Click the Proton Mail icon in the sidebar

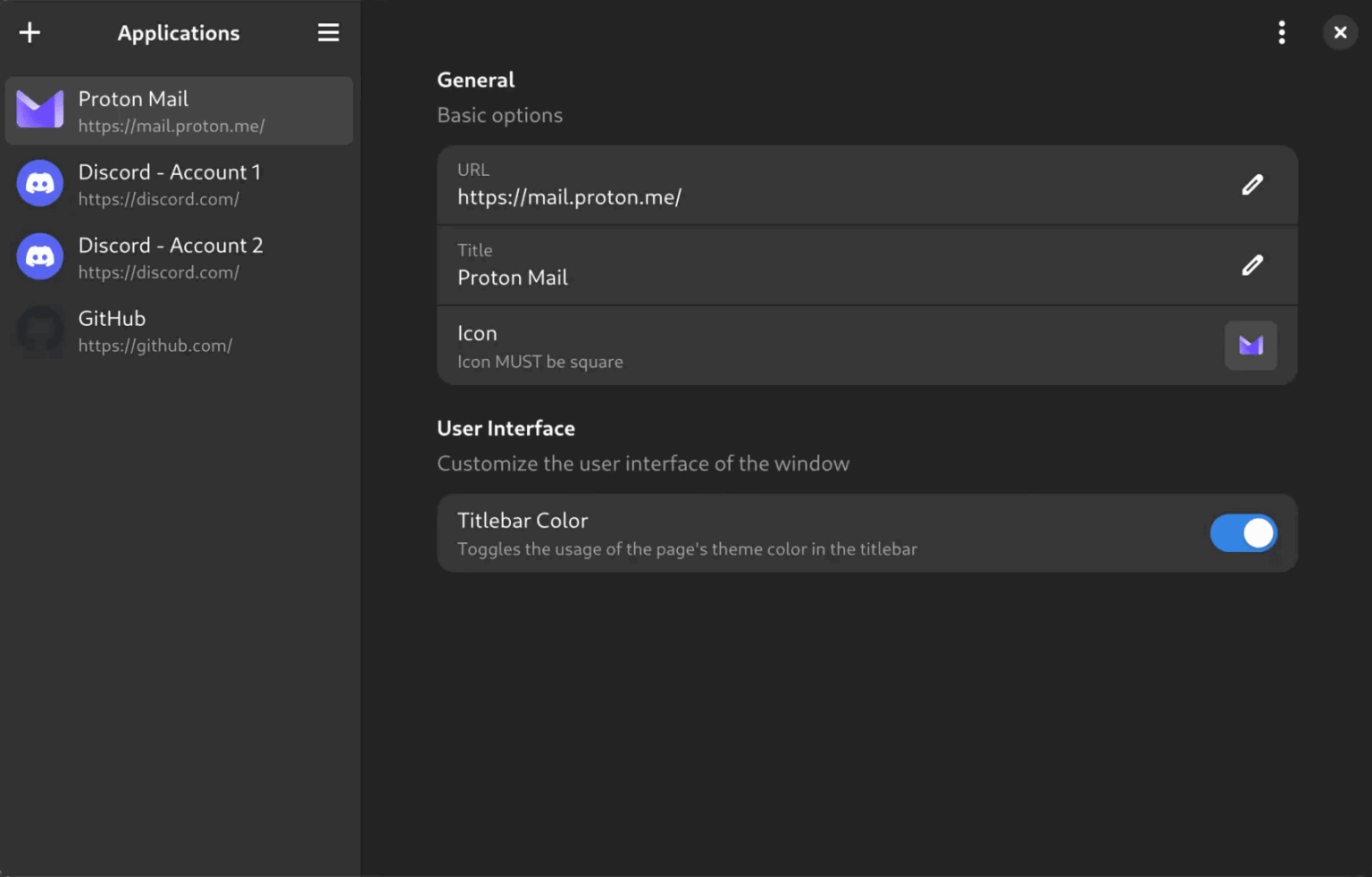[39, 109]
